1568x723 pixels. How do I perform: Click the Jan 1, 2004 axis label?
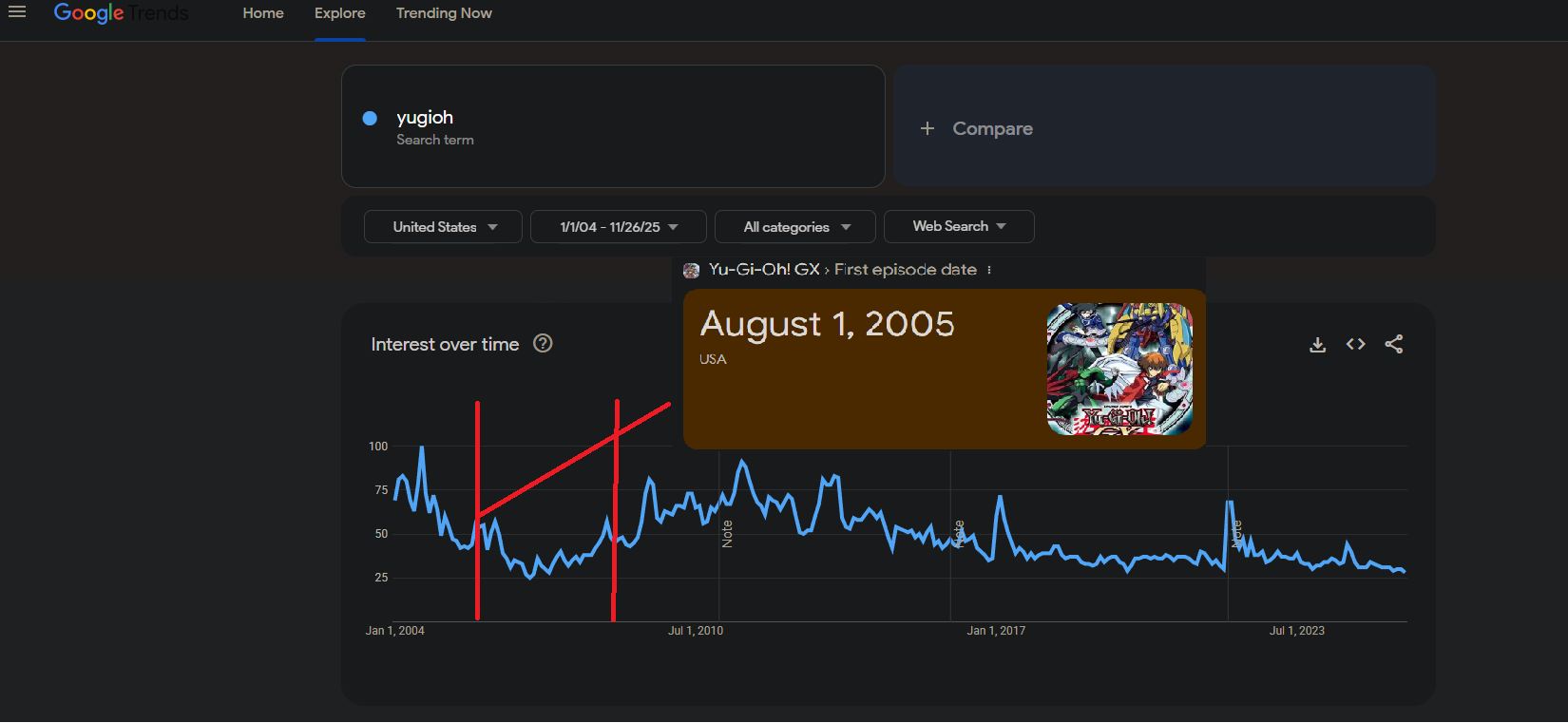point(395,631)
